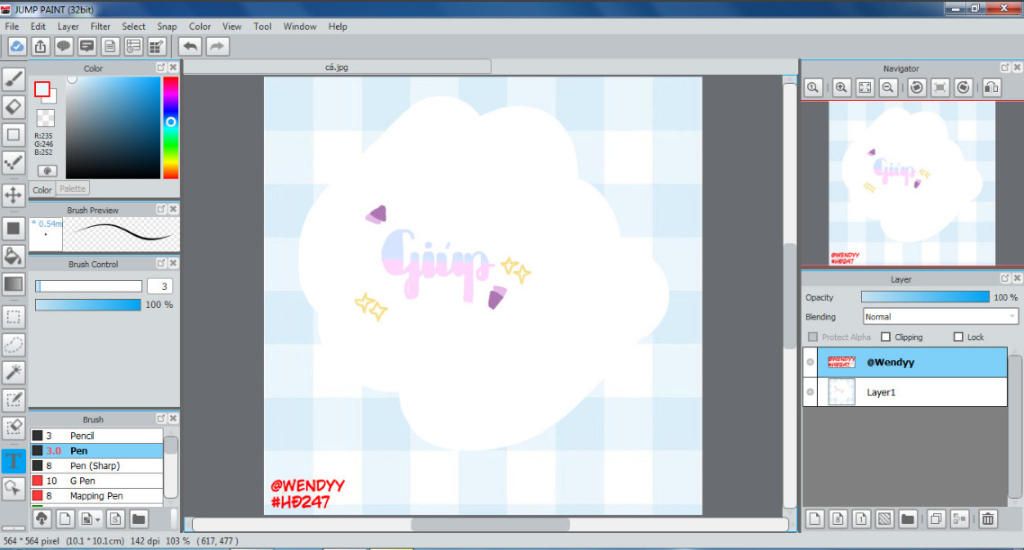Close the Color panel

173,67
